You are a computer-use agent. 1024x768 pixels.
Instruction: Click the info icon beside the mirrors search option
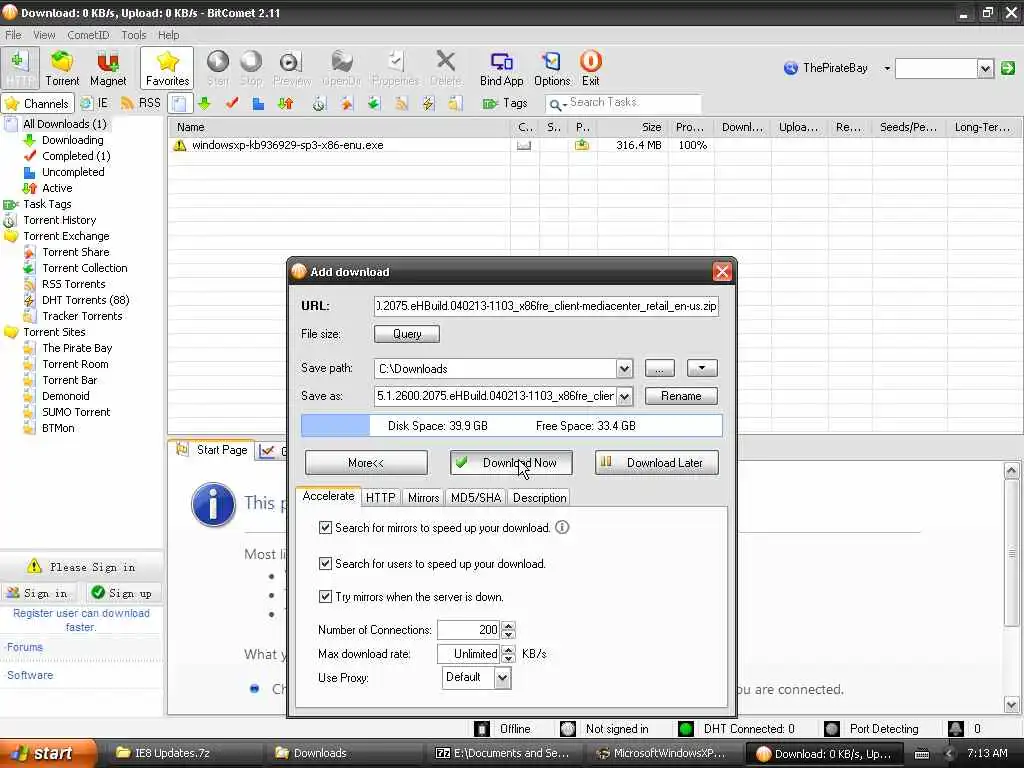562,527
